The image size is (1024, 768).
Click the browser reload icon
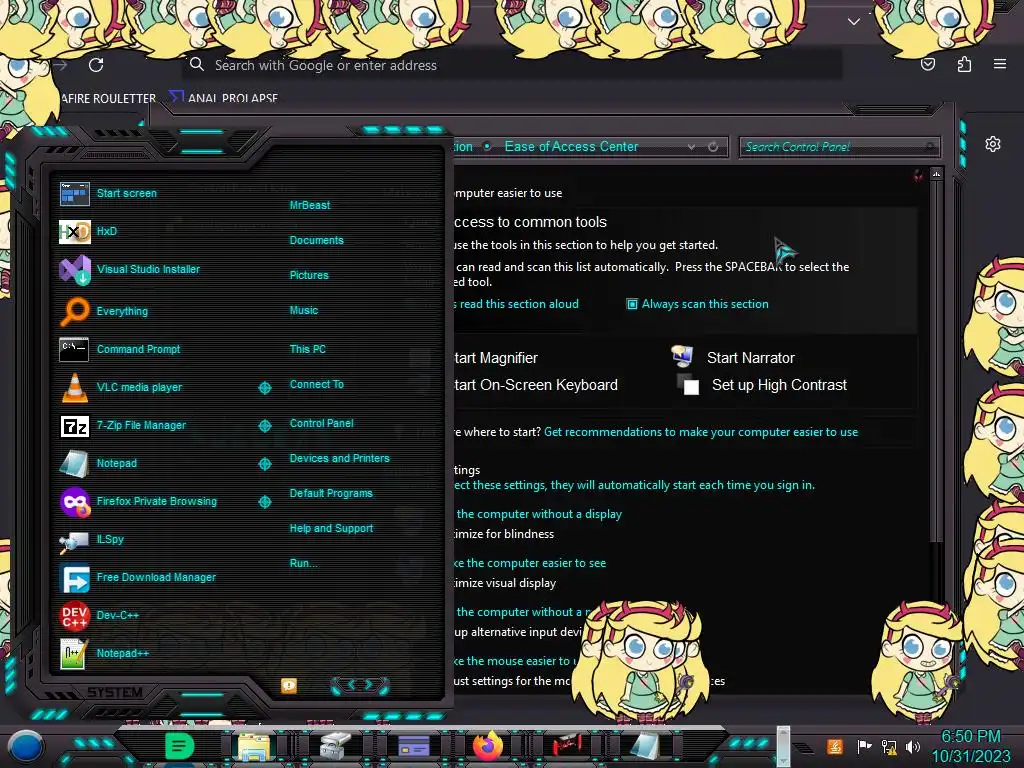pos(96,65)
